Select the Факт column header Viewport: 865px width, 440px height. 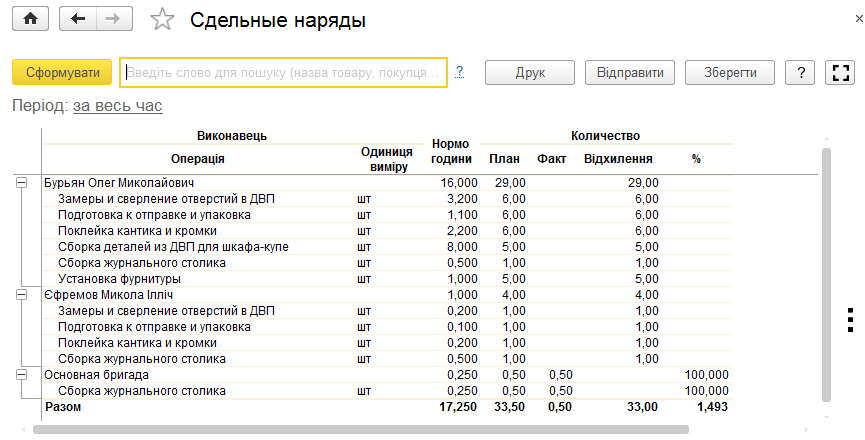552,159
